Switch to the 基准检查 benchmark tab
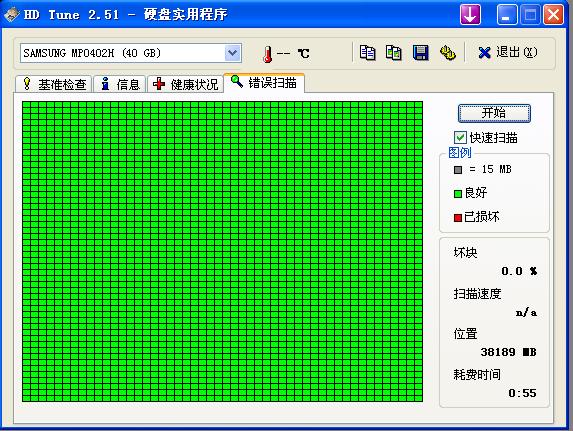The height and width of the screenshot is (431, 573). 54,84
